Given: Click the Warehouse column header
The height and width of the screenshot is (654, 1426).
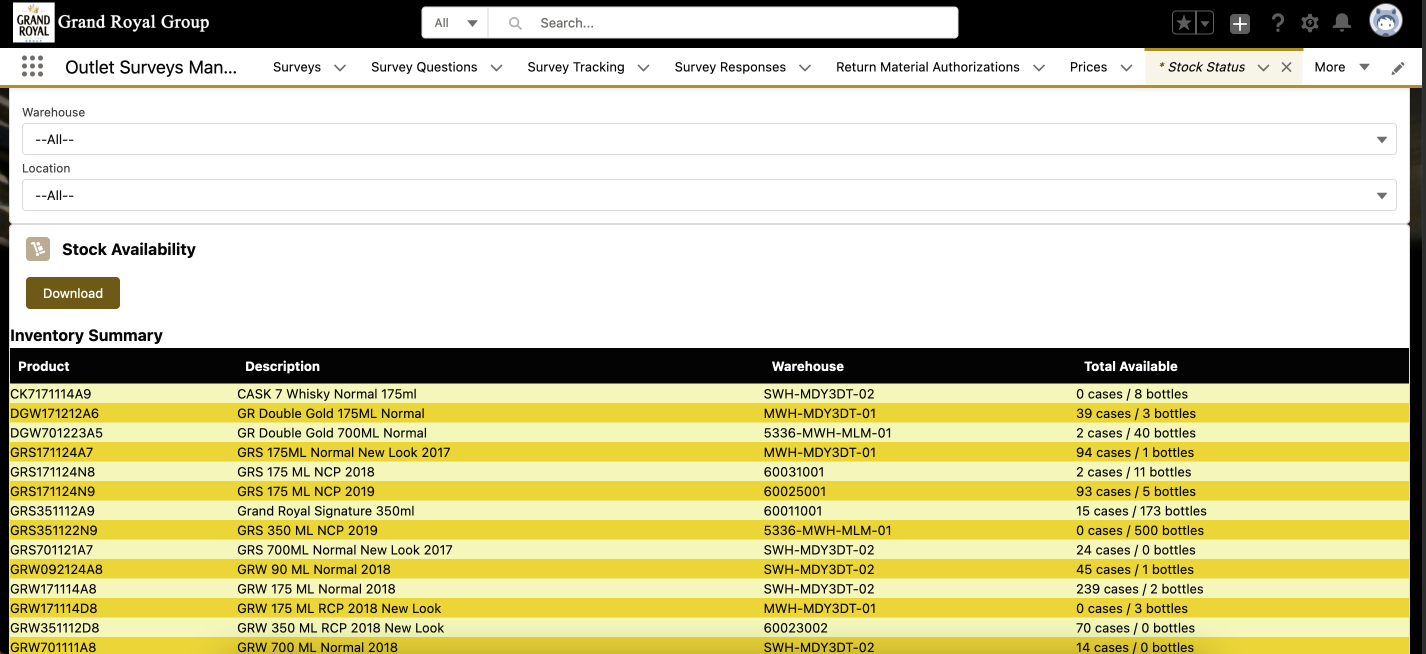Looking at the screenshot, I should (x=808, y=366).
